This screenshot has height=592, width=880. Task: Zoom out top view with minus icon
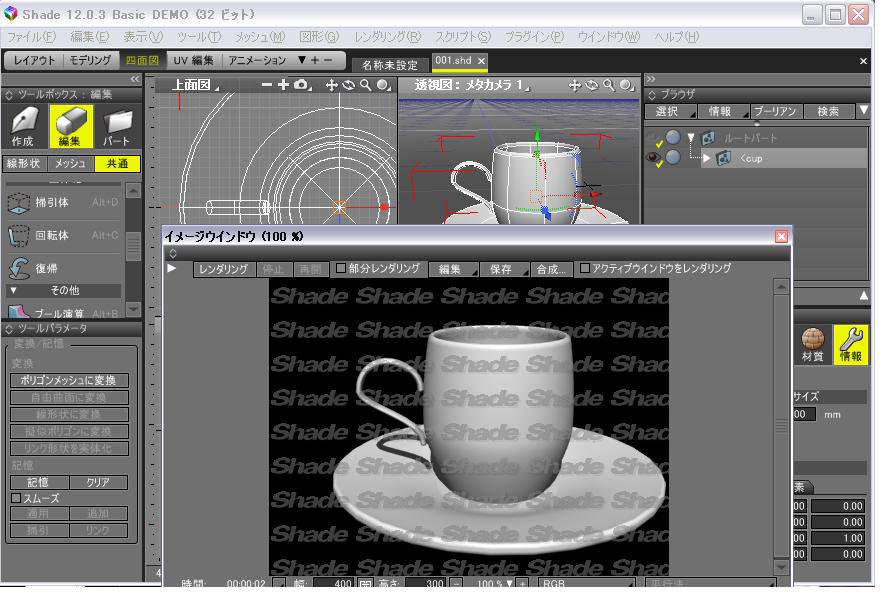[267, 85]
